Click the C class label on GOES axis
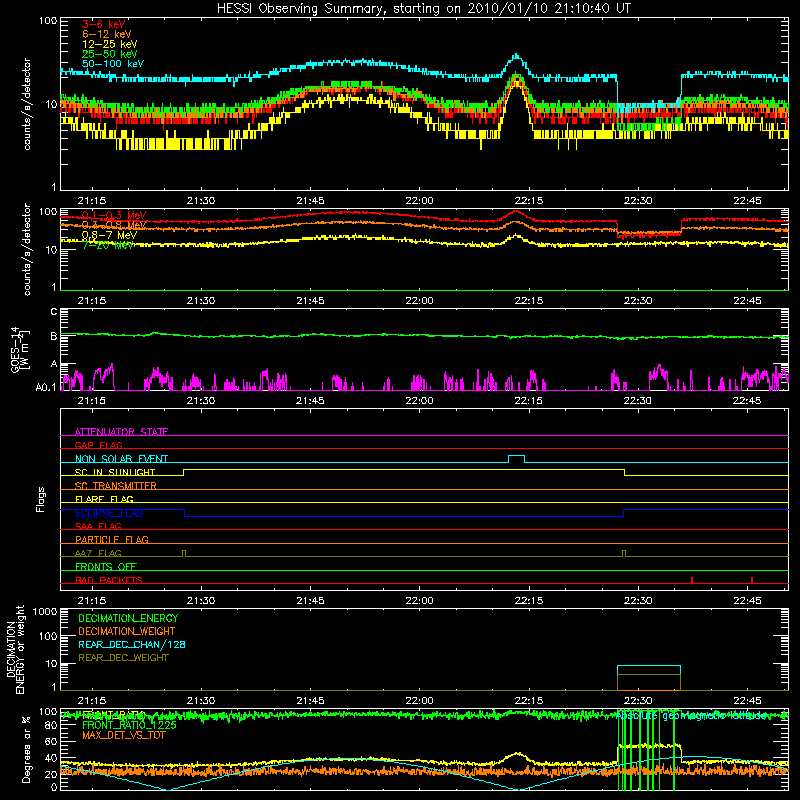Viewport: 800px width, 800px height. pyautogui.click(x=54, y=312)
